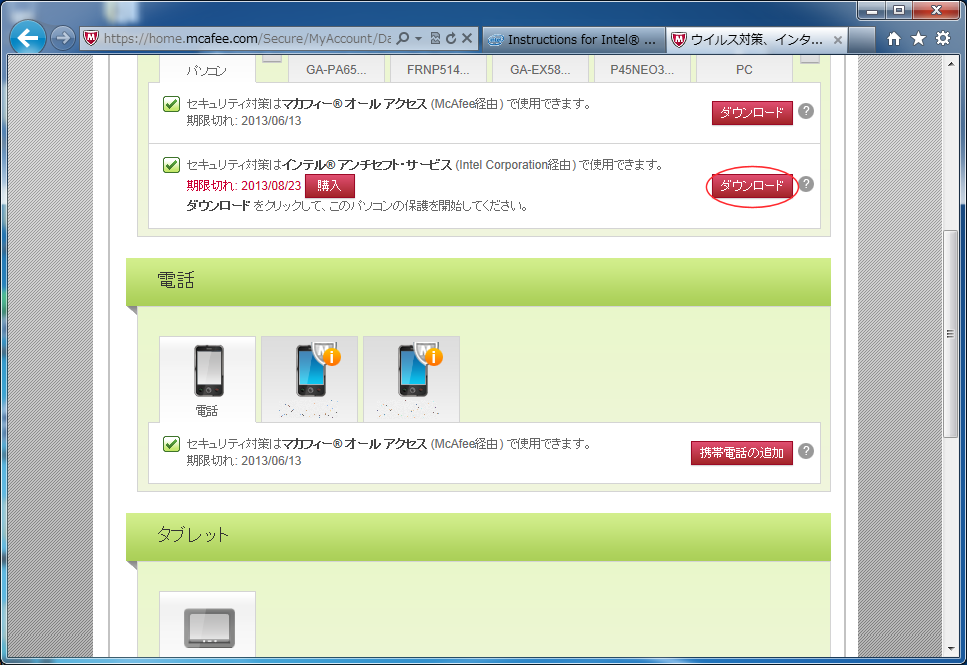Image resolution: width=967 pixels, height=665 pixels.
Task: Open the address bar dropdown arrow
Action: point(418,38)
